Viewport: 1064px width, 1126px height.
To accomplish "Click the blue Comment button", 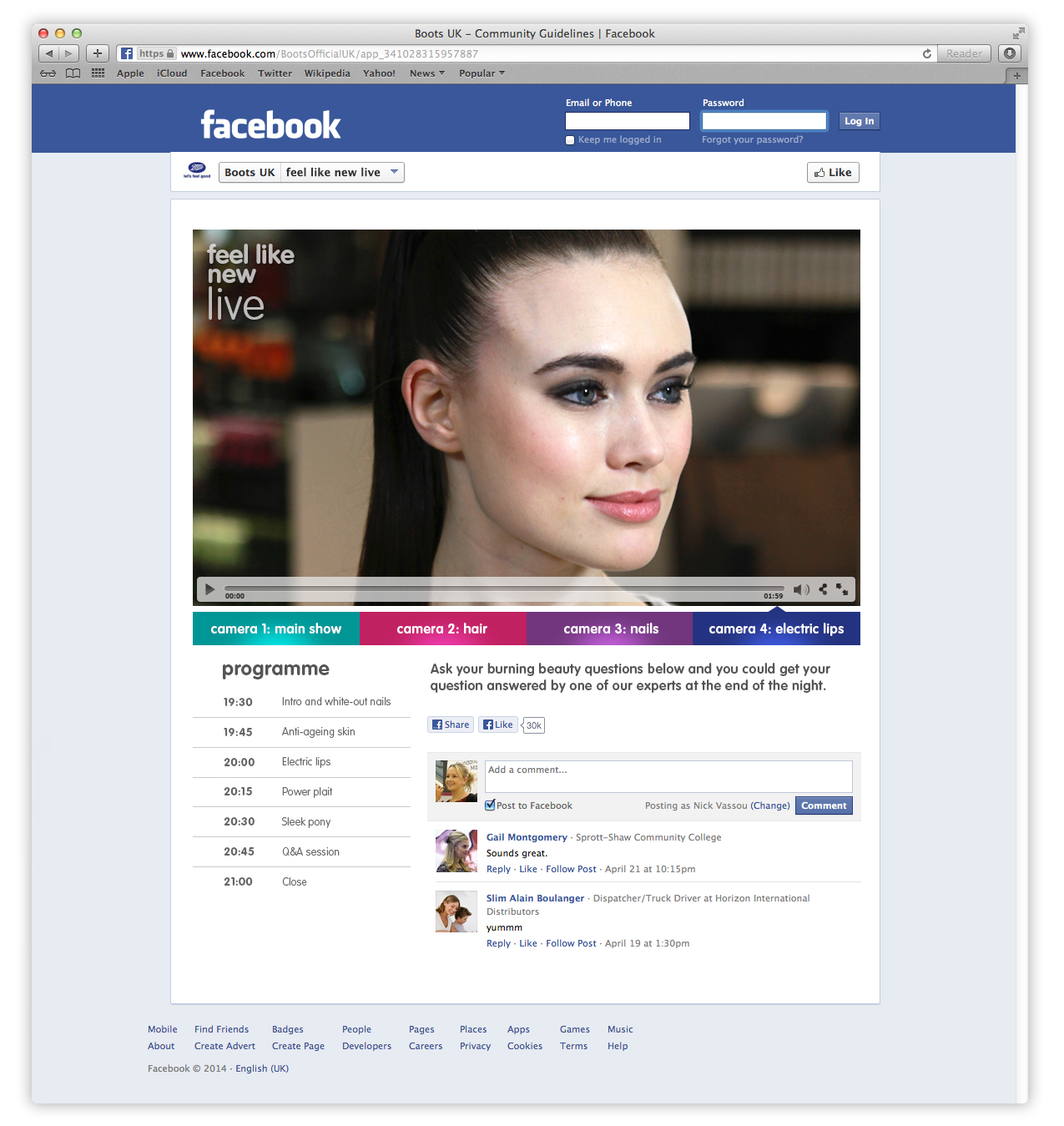I will tap(824, 805).
